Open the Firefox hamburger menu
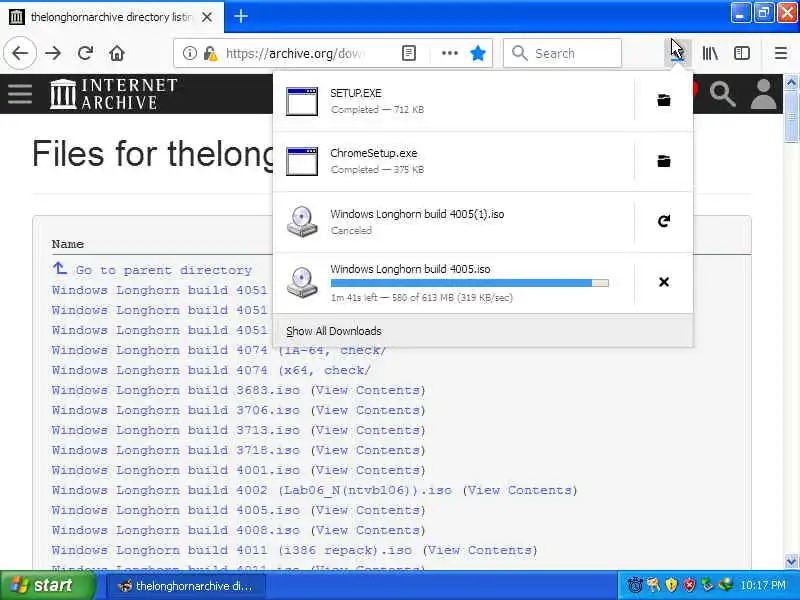Screen dimensions: 800x600 781,53
